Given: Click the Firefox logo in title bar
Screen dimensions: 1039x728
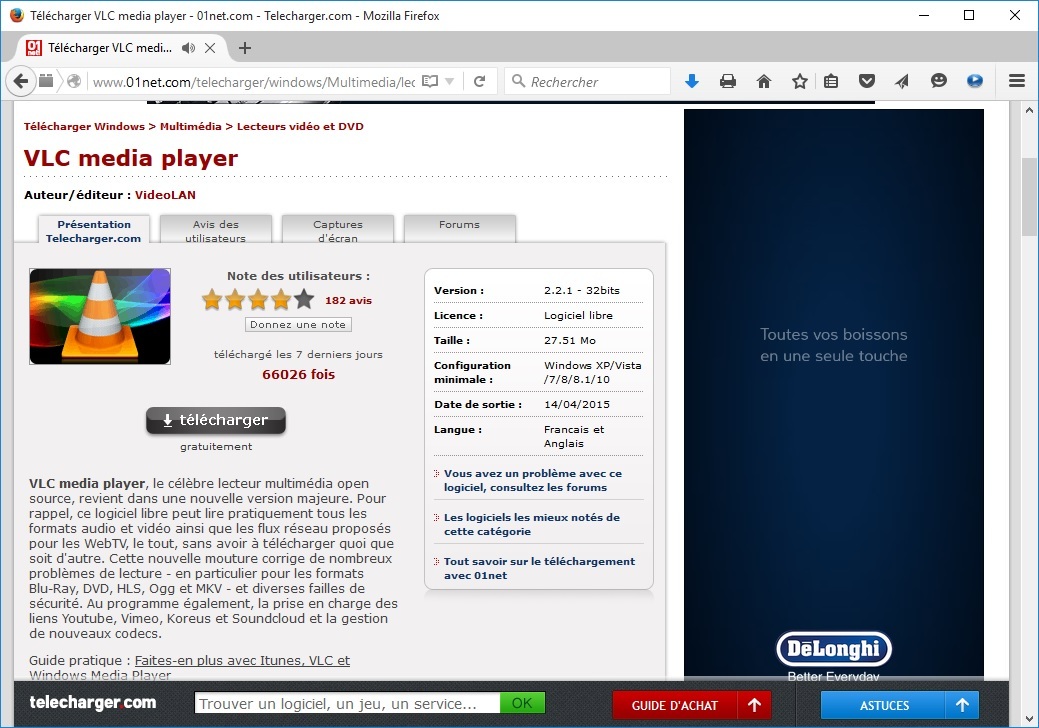Looking at the screenshot, I should (17, 15).
